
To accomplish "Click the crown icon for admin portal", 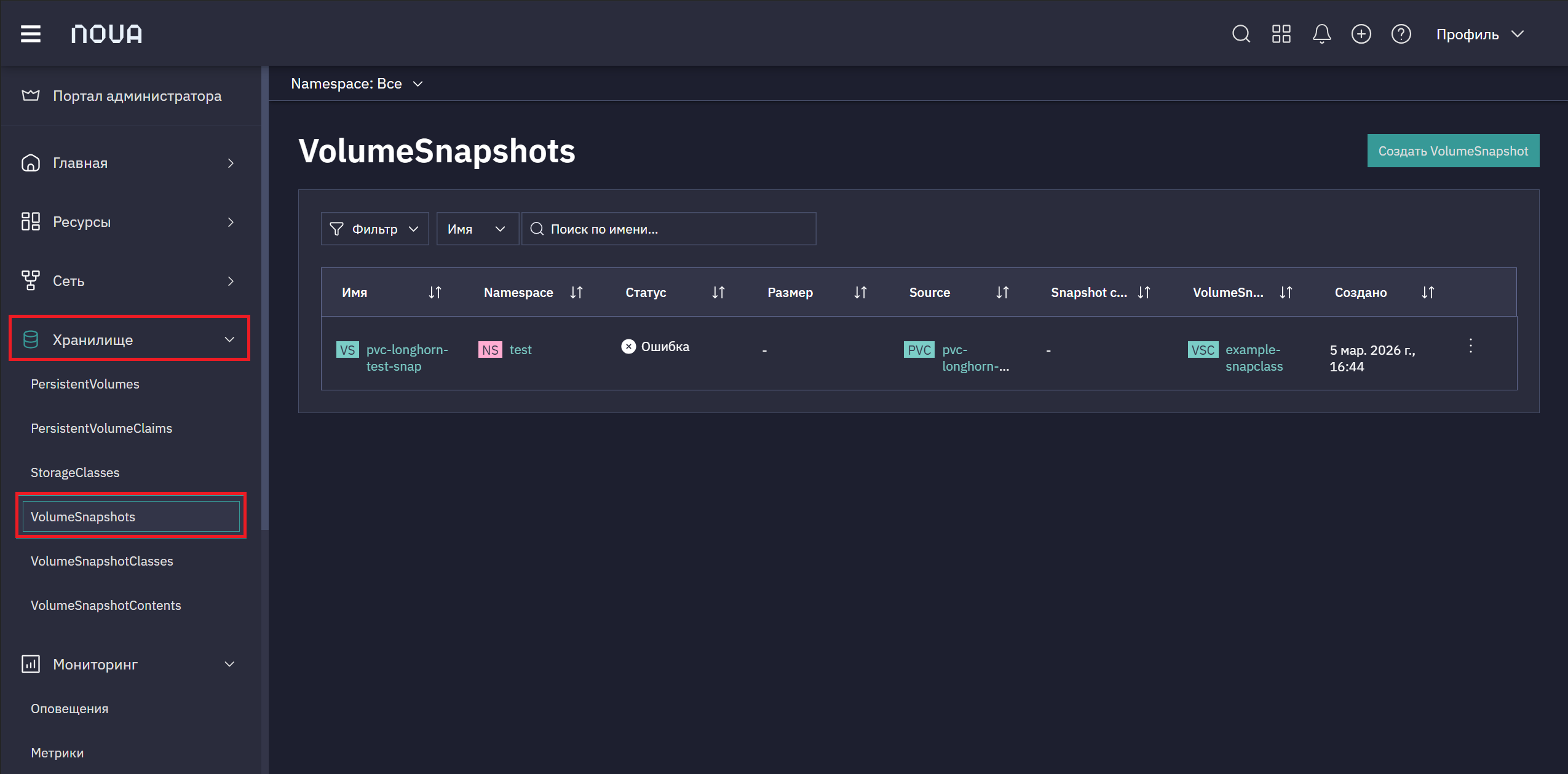I will tap(31, 95).
